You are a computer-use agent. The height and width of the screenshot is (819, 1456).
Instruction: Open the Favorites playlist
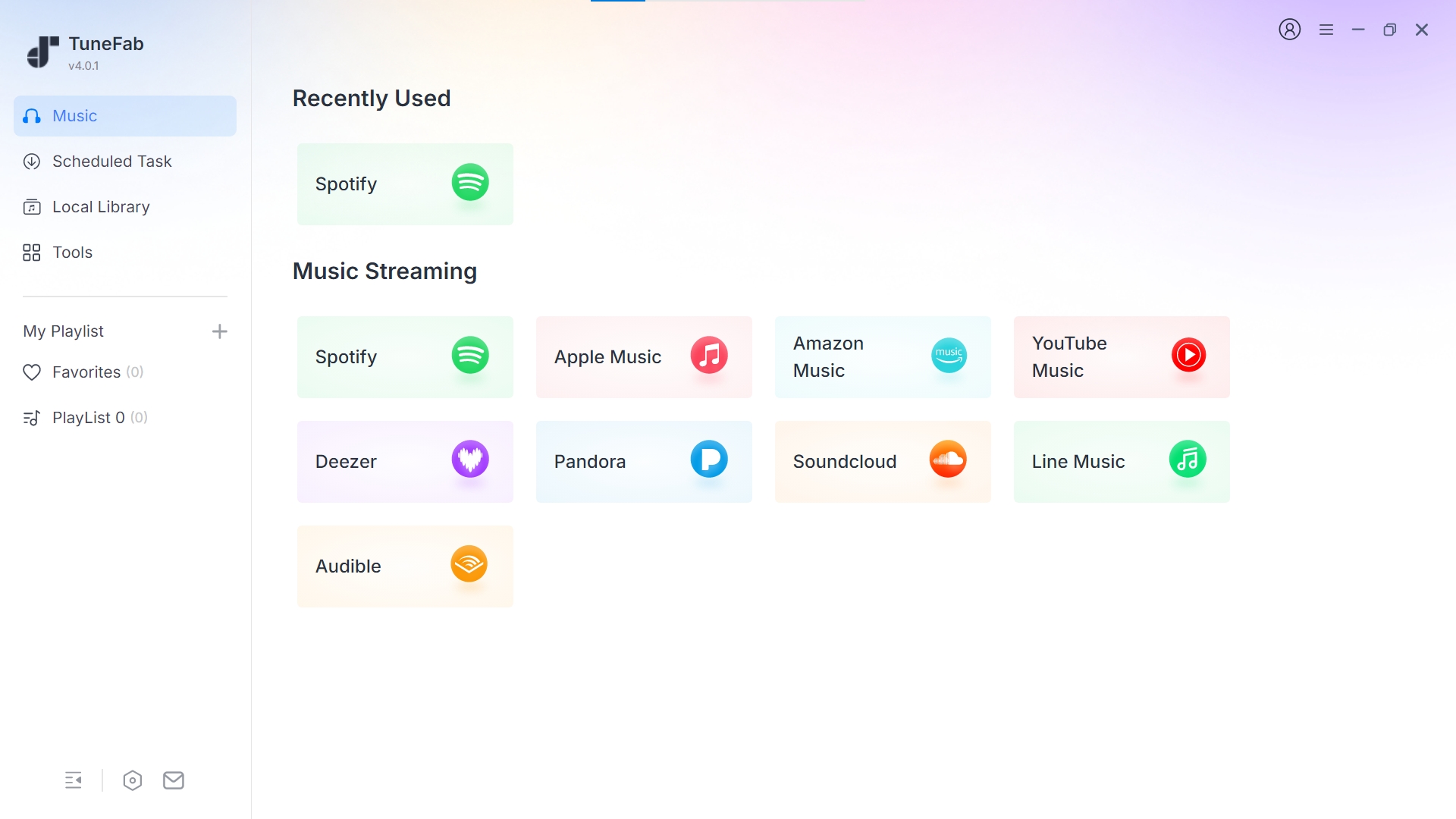coord(86,372)
